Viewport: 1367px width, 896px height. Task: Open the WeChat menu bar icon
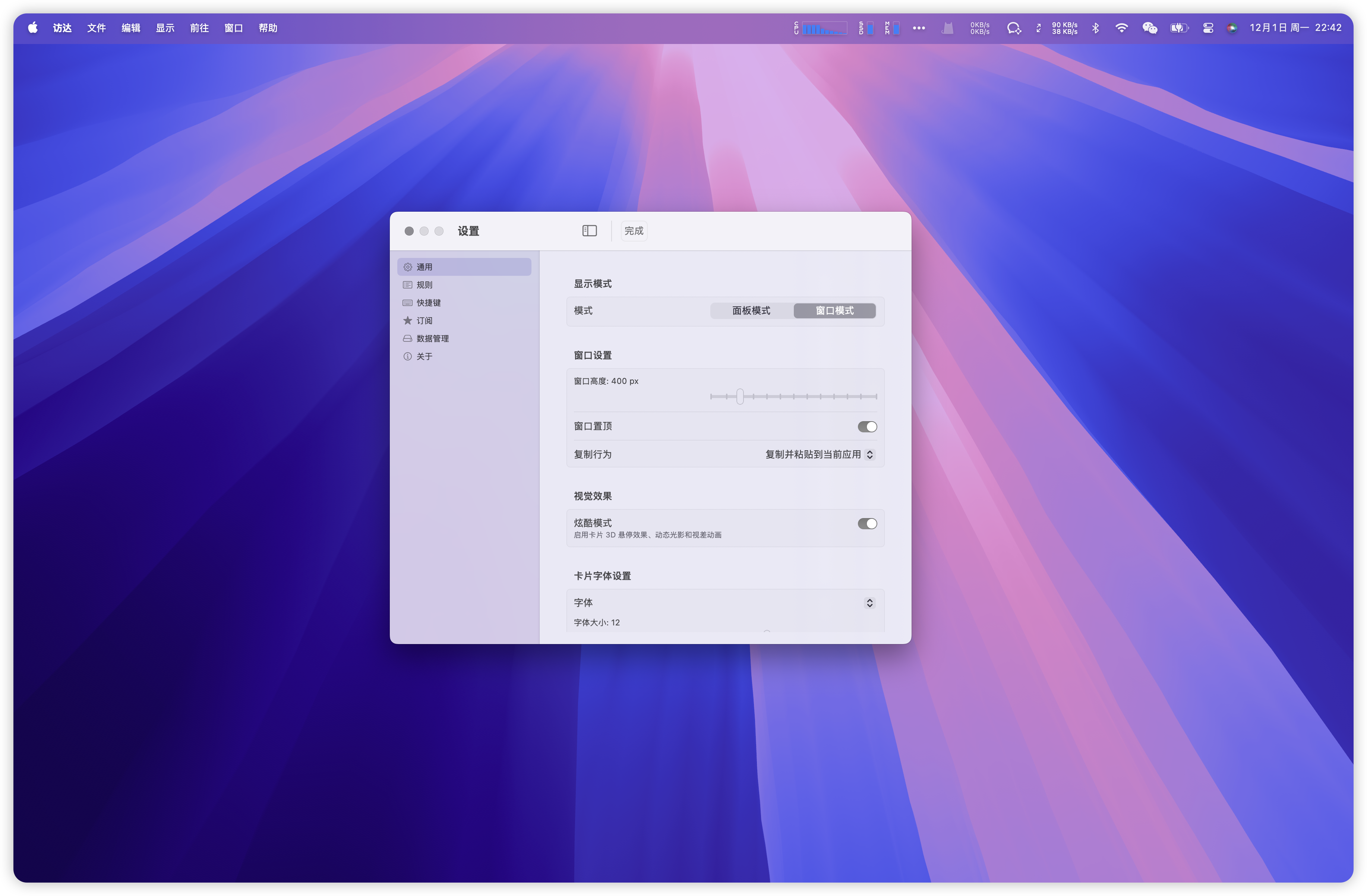1150,28
